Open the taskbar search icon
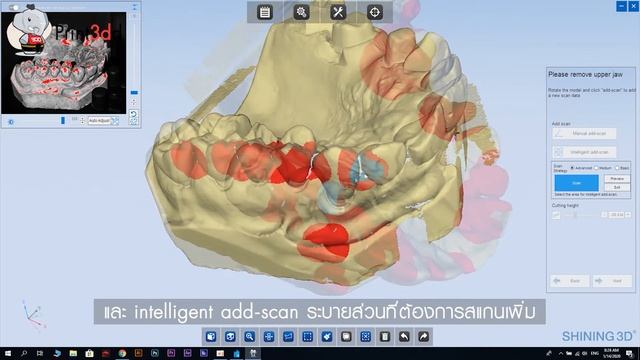 click(24, 353)
